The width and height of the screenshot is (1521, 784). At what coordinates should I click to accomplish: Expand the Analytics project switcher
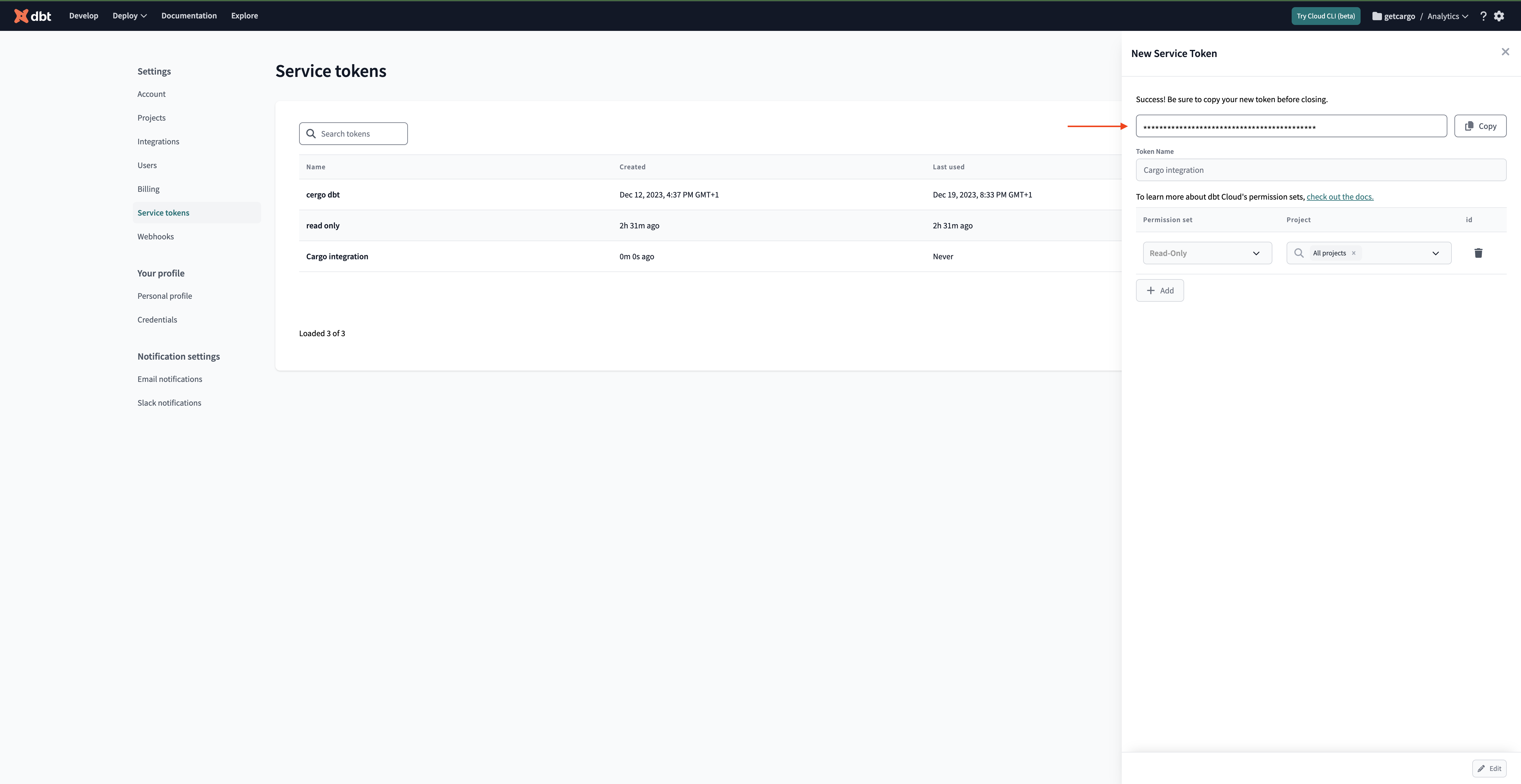click(x=1447, y=16)
